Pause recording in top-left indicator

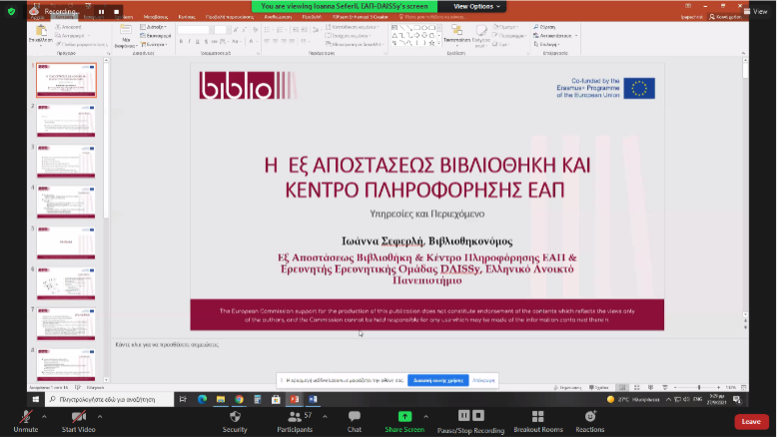(102, 11)
